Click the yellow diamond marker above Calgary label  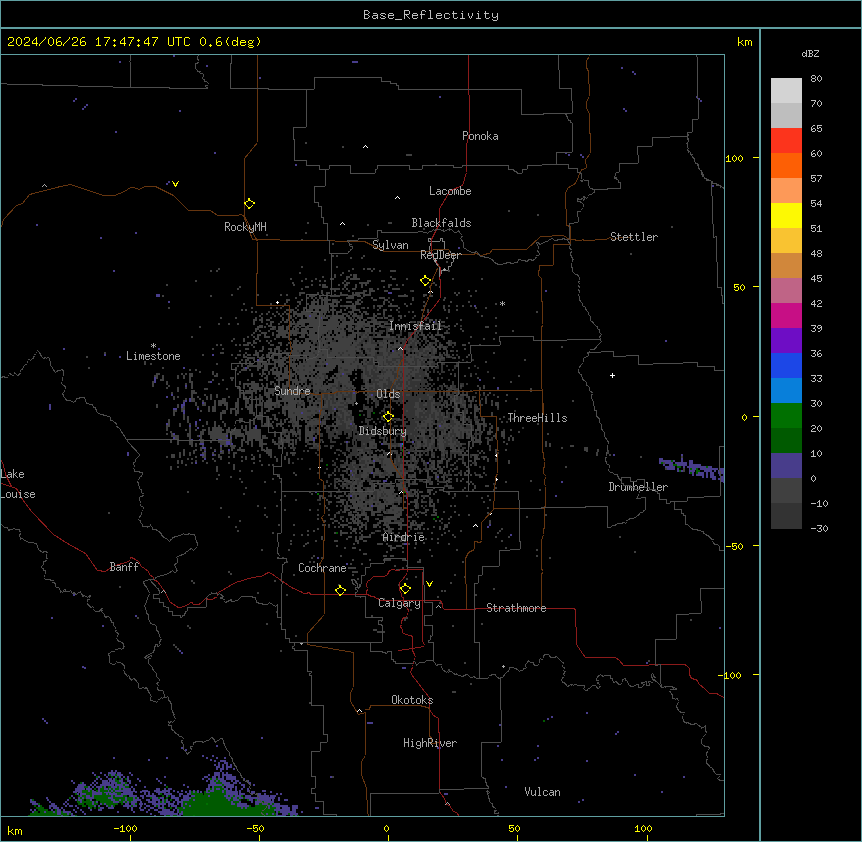[x=405, y=589]
